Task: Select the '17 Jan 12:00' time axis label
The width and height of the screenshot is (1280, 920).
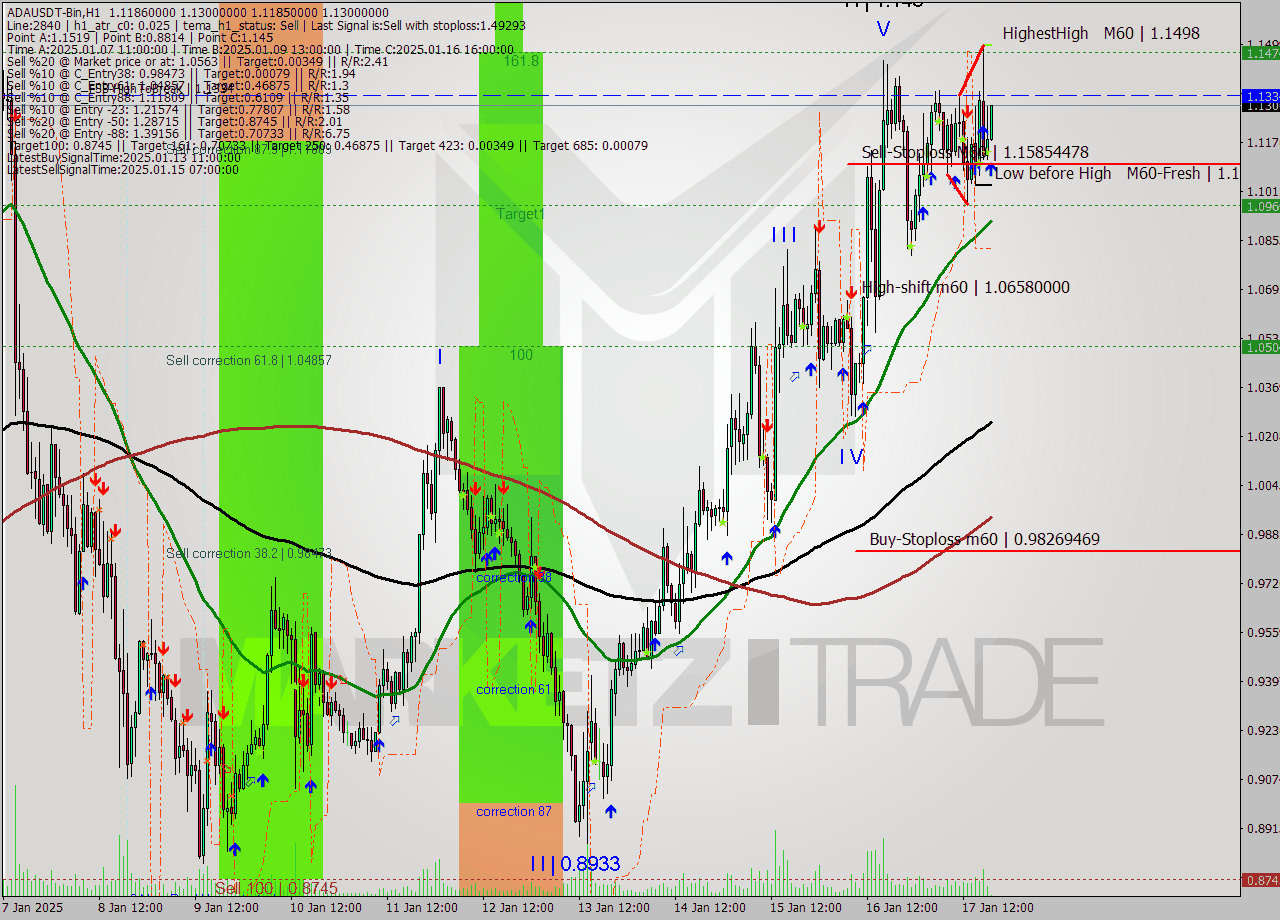Action: click(1000, 908)
